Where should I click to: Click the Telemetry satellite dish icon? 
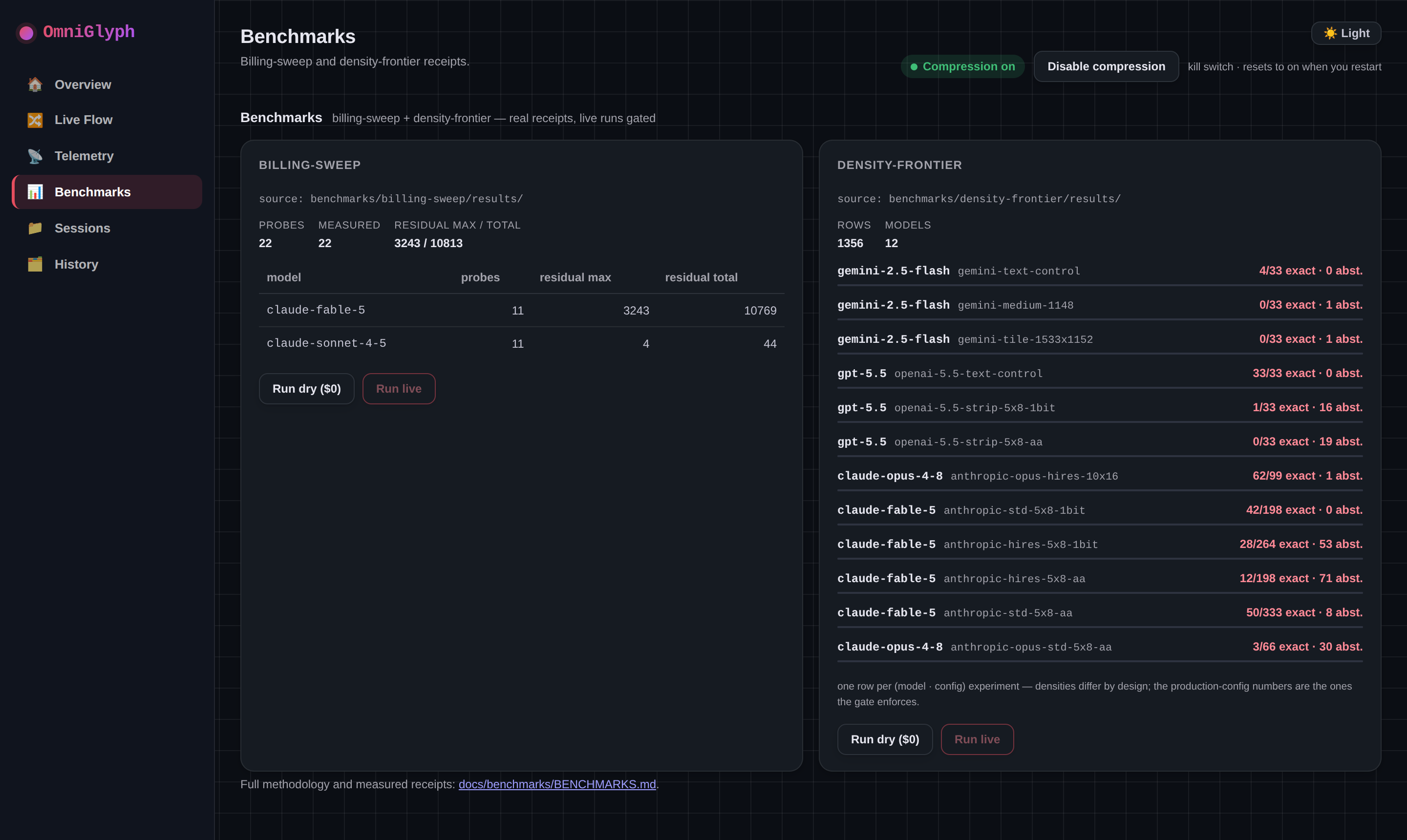[35, 156]
